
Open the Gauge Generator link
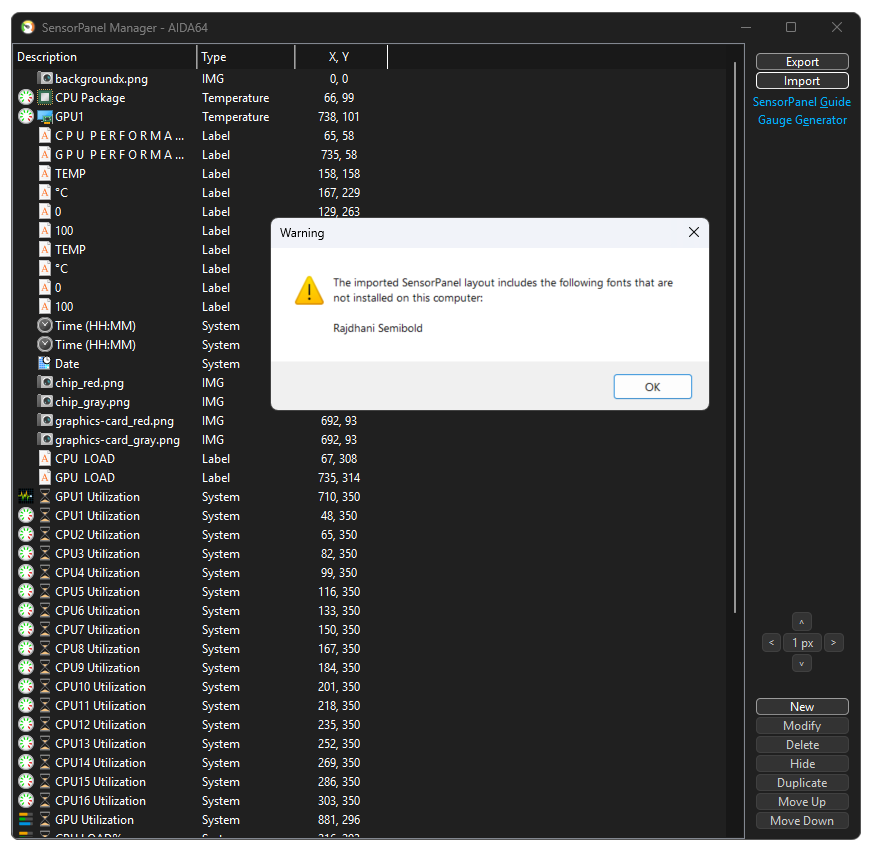tap(802, 120)
